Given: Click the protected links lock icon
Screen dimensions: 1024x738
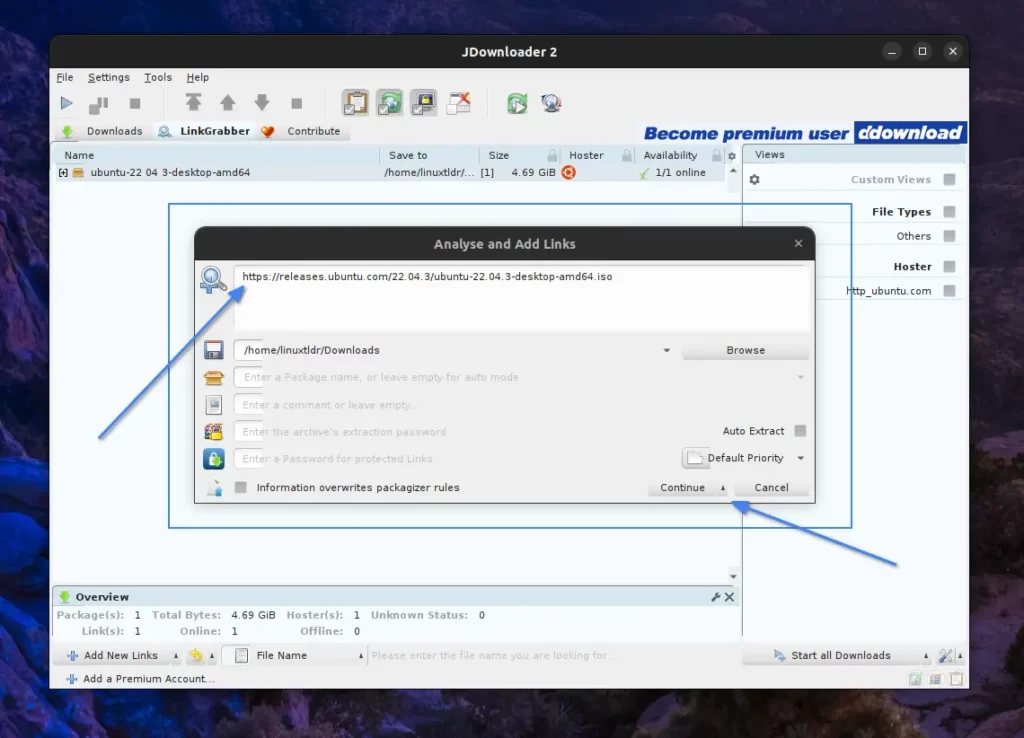Looking at the screenshot, I should (x=214, y=459).
